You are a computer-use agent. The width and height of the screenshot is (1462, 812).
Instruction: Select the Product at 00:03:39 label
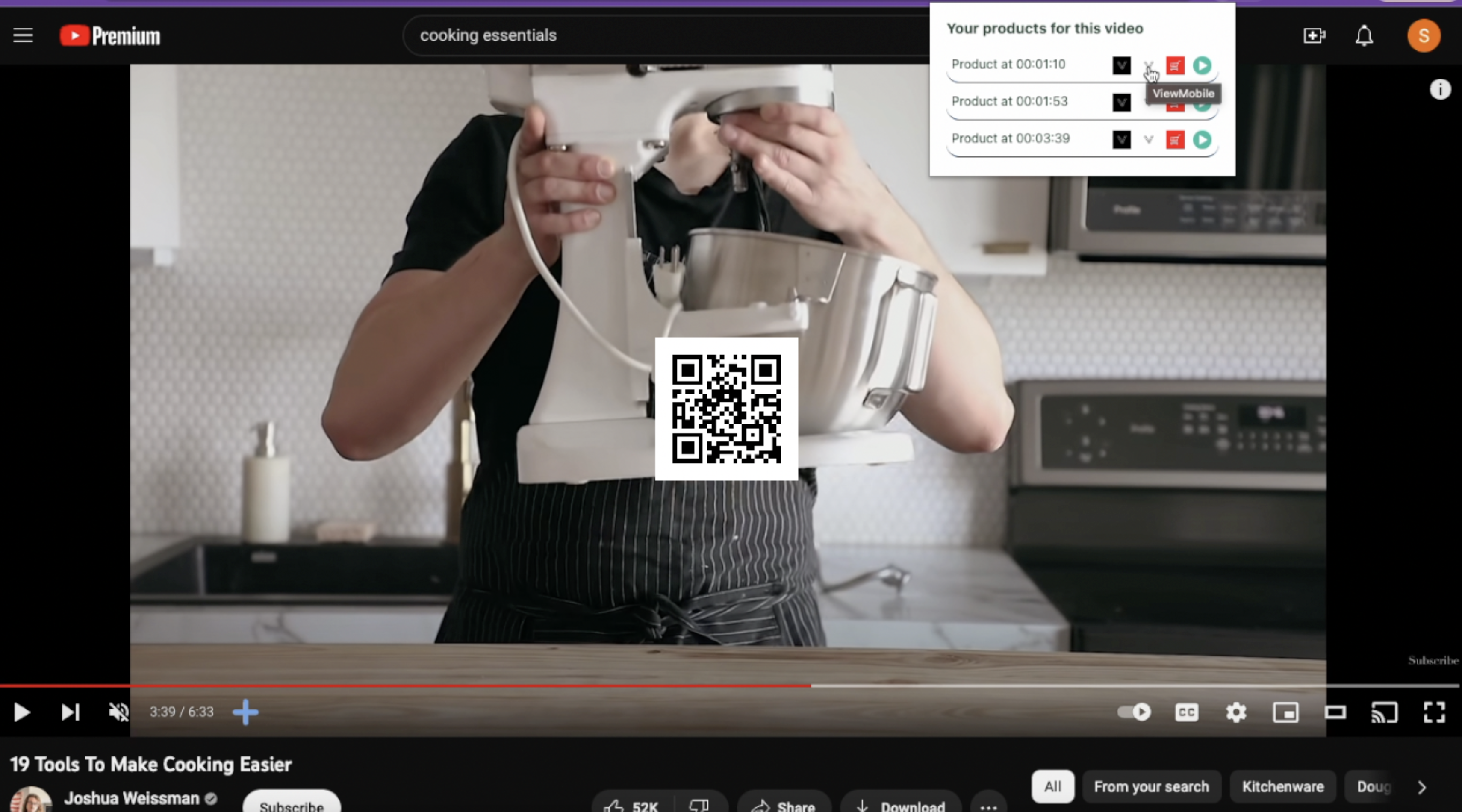[x=1010, y=138]
